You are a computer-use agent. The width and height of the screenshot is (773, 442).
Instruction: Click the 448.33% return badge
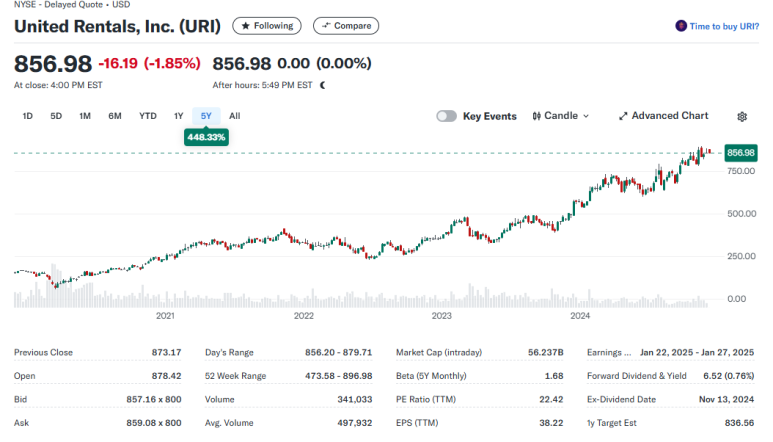tap(206, 137)
